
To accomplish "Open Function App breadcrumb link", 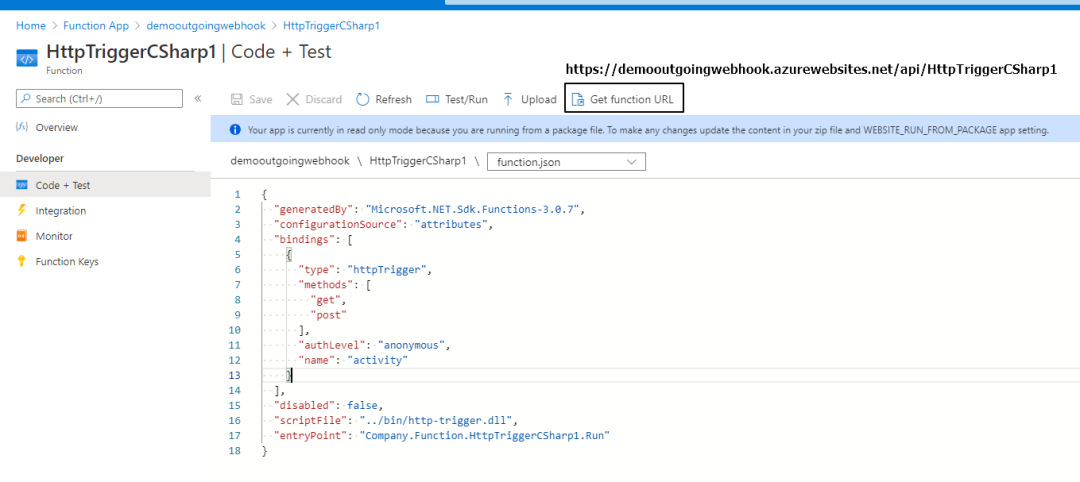I will pos(96,25).
